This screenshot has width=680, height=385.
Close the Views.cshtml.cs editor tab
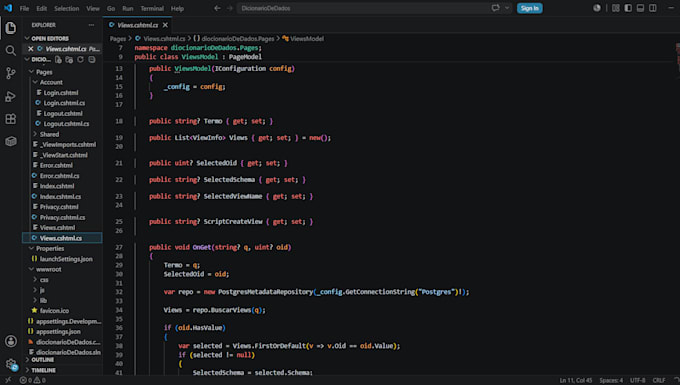coord(165,25)
